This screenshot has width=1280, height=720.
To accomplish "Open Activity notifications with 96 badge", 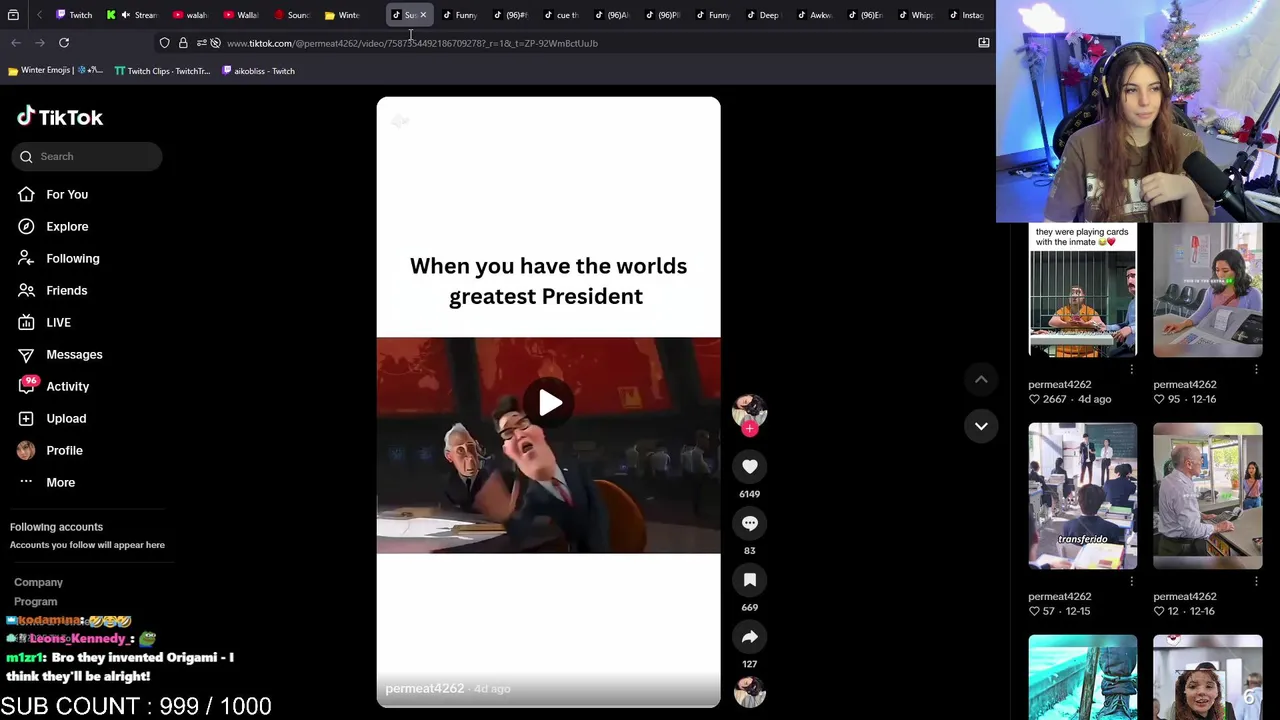I will point(67,386).
